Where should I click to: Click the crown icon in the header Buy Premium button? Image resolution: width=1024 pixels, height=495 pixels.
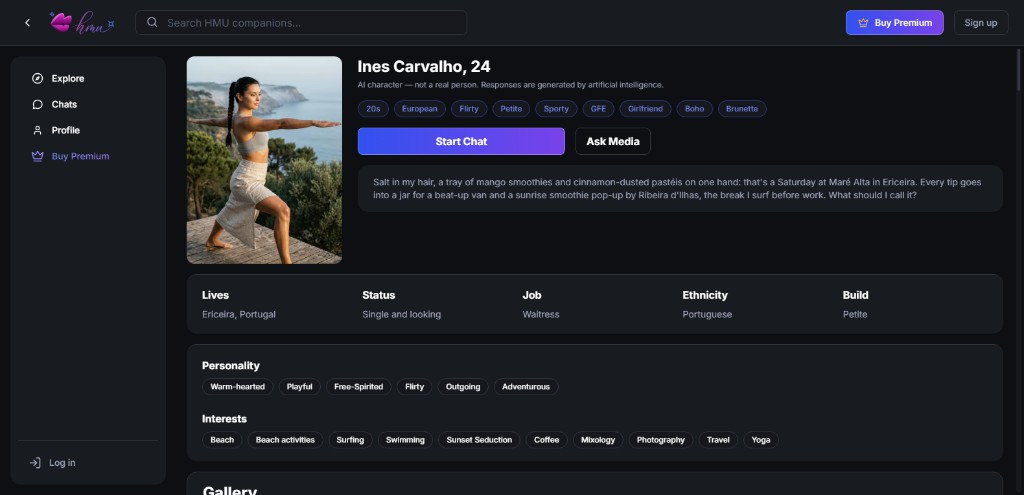[863, 23]
